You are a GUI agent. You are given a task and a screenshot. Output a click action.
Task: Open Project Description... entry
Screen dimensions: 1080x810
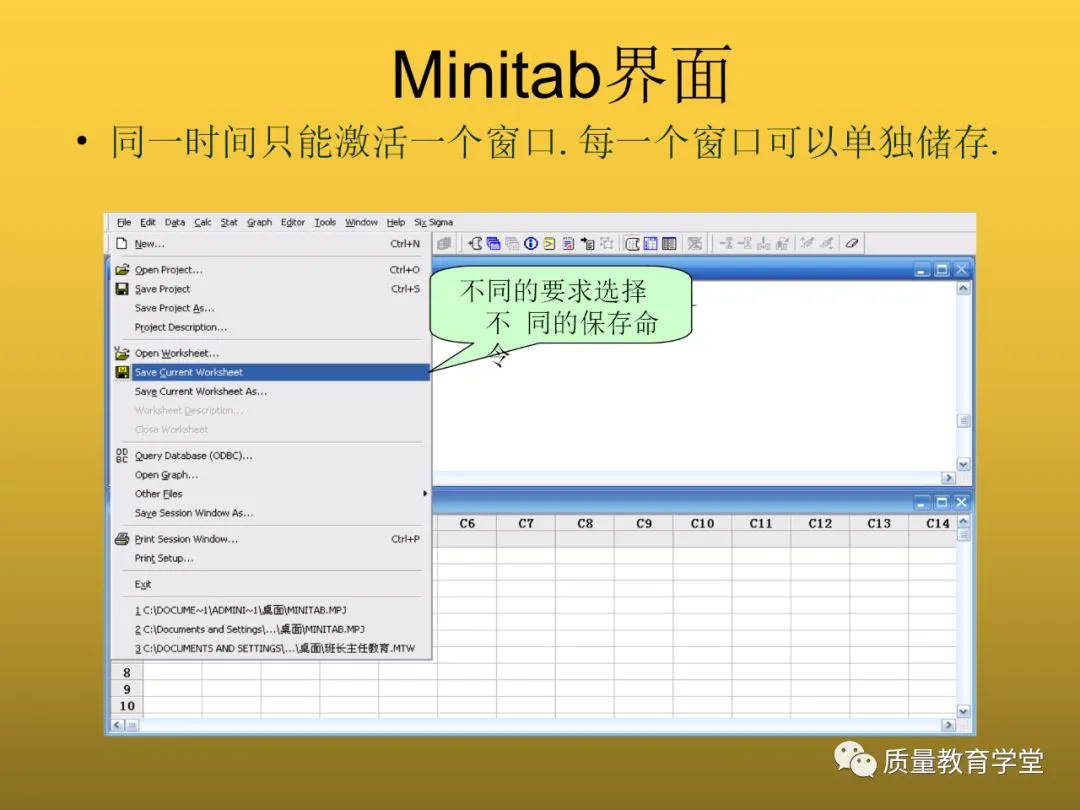click(x=269, y=327)
